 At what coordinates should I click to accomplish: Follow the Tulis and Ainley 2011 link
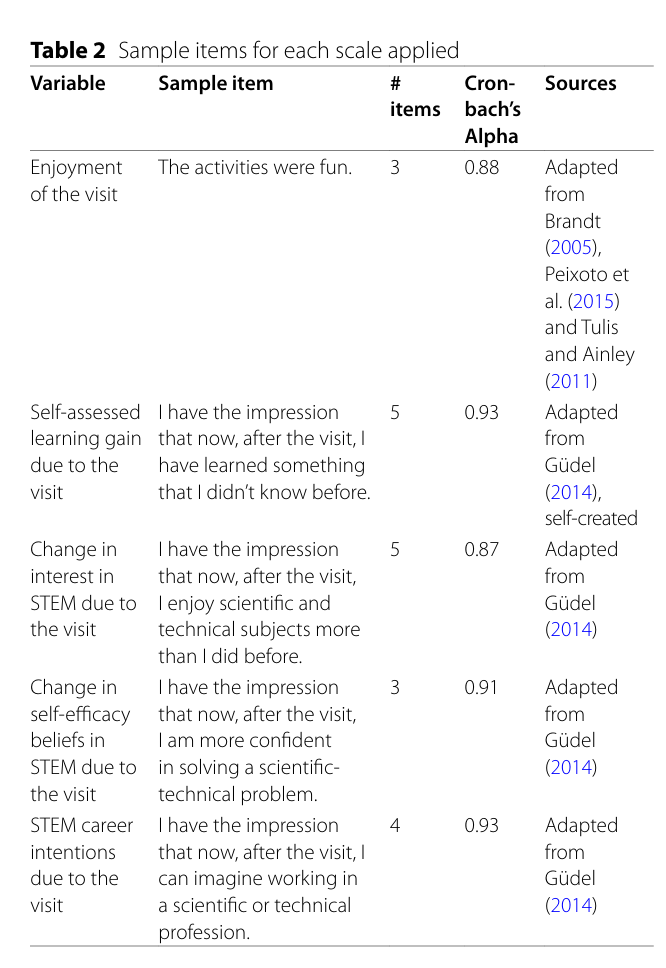coord(570,382)
